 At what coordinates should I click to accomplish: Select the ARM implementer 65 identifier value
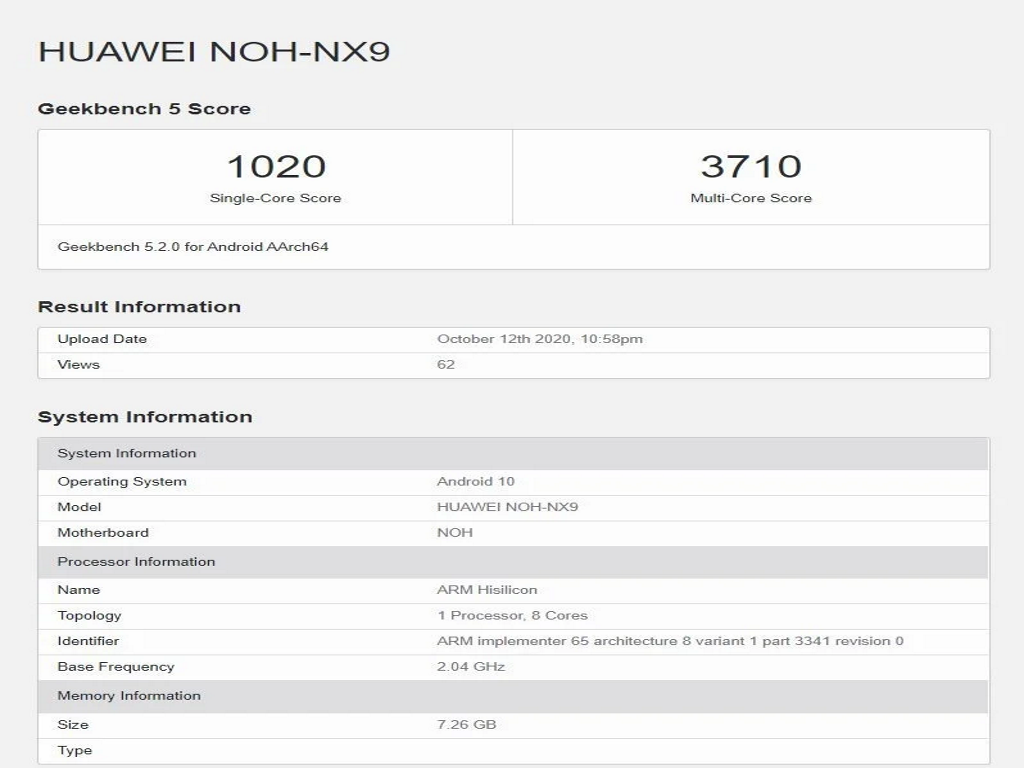coord(670,641)
